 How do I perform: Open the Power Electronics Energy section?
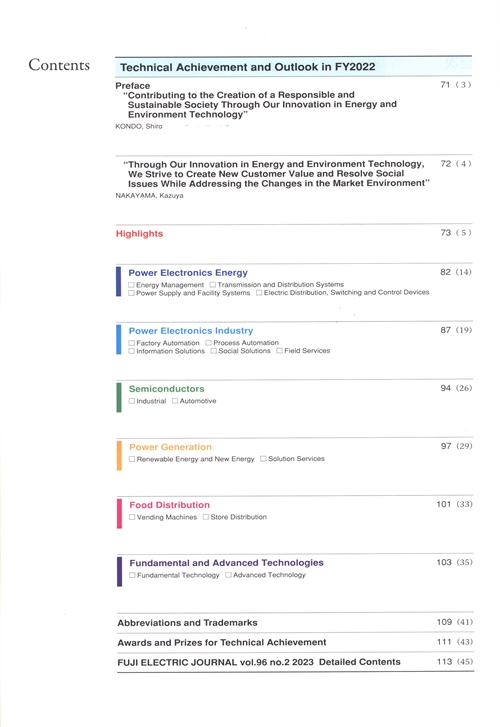[188, 273]
